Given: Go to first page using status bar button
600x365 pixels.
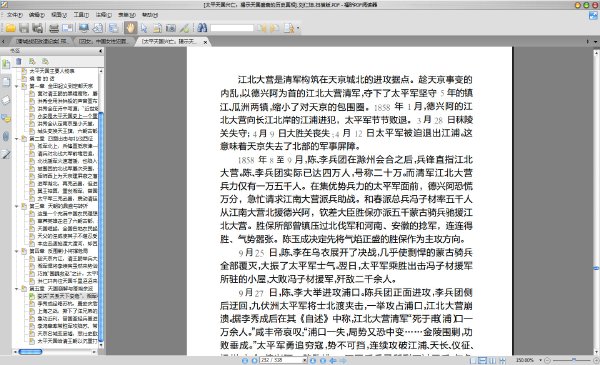Looking at the screenshot, I should point(245,360).
